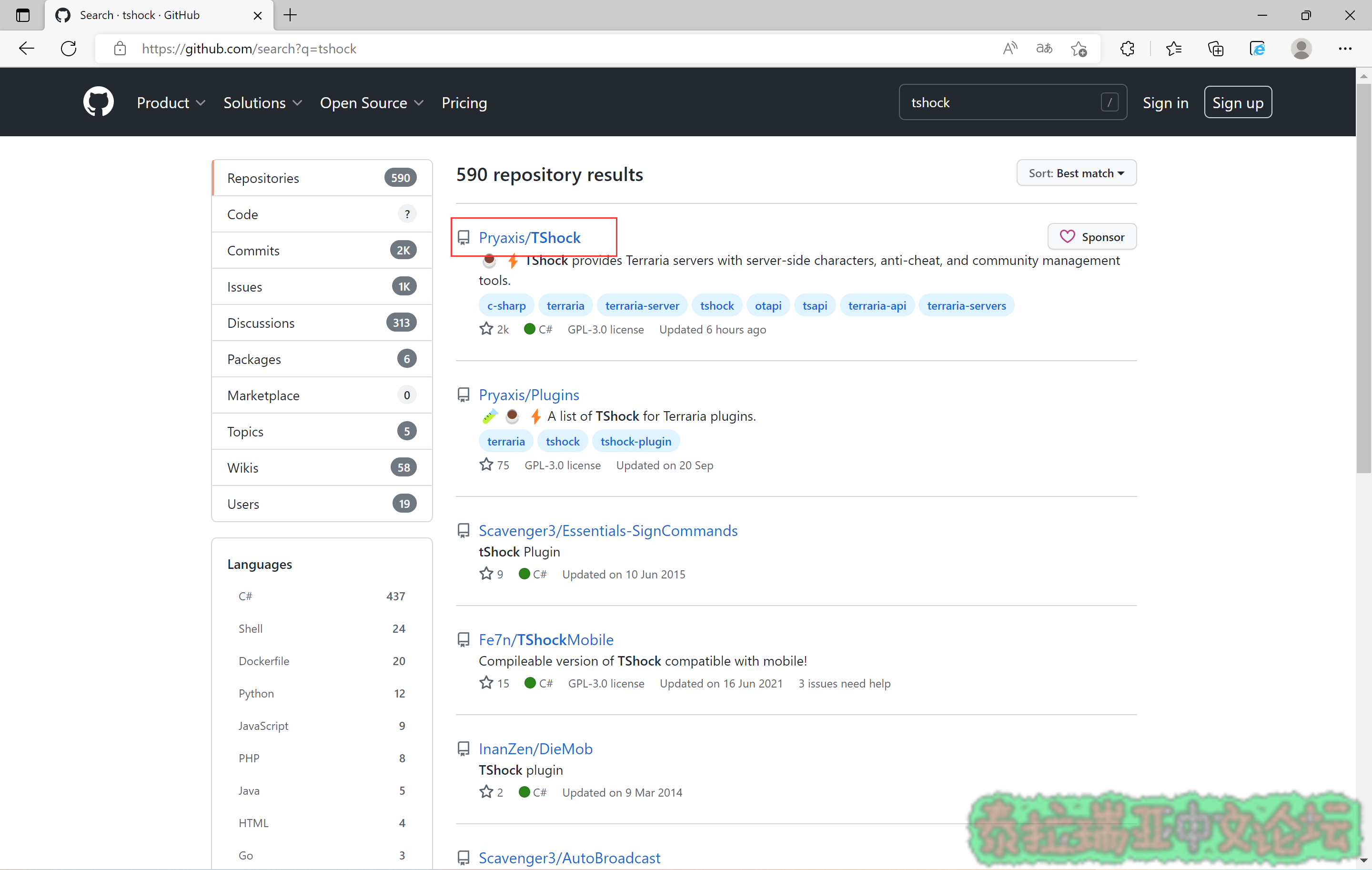Select the Commits filter
The height and width of the screenshot is (870, 1372).
point(322,250)
